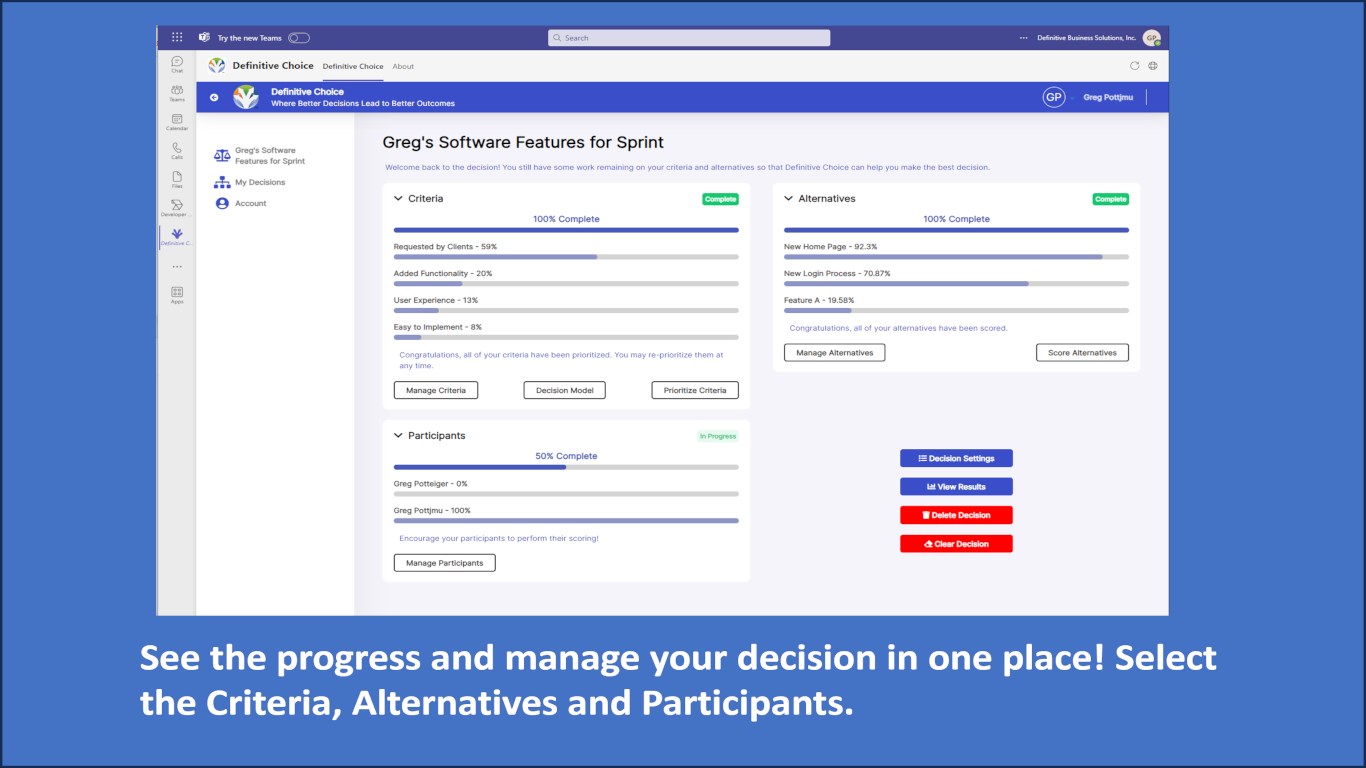1366x768 pixels.
Task: Click Decision Model button
Action: pos(564,390)
